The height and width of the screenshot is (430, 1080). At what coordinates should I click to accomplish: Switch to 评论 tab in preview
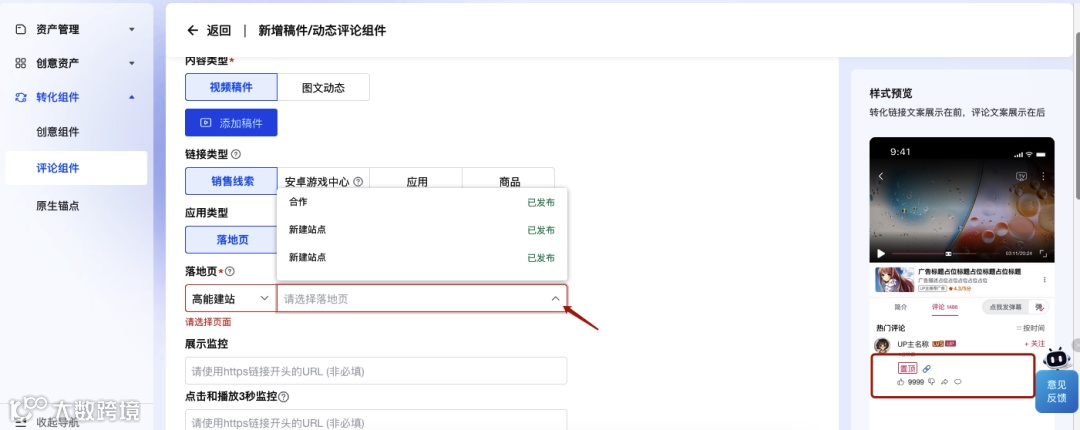click(x=944, y=307)
